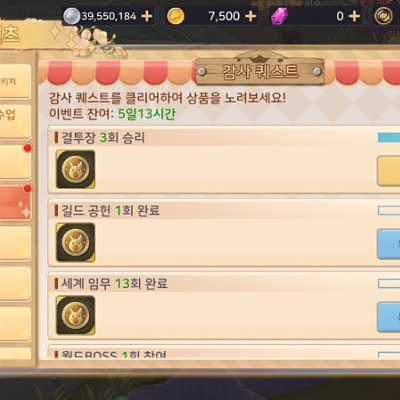Screen dimensions: 400x400
Task: Select the sidebar tab ending in 키지
Action: (x=14, y=81)
